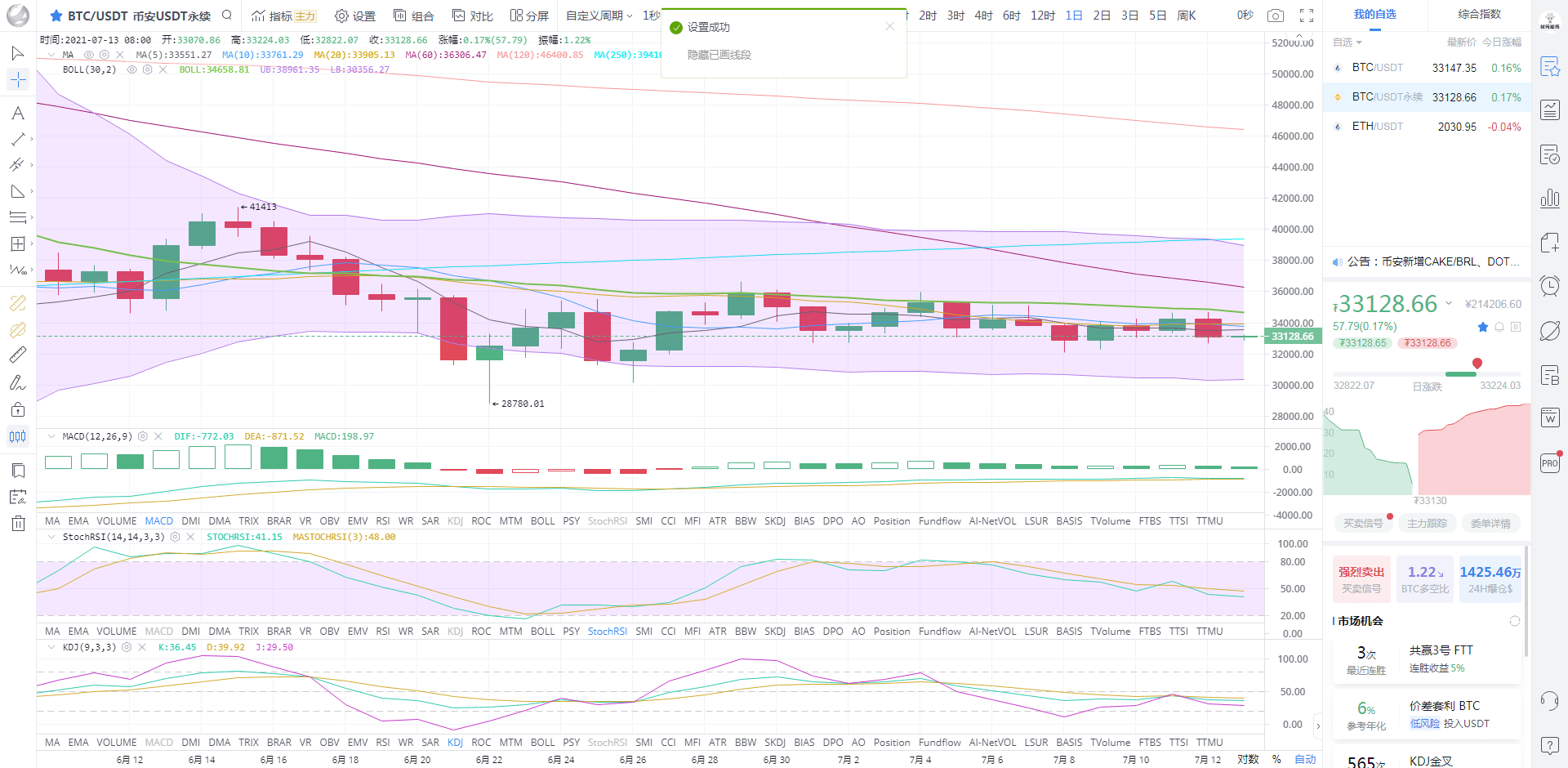Select the triangle shape drawing tool

pos(17,191)
